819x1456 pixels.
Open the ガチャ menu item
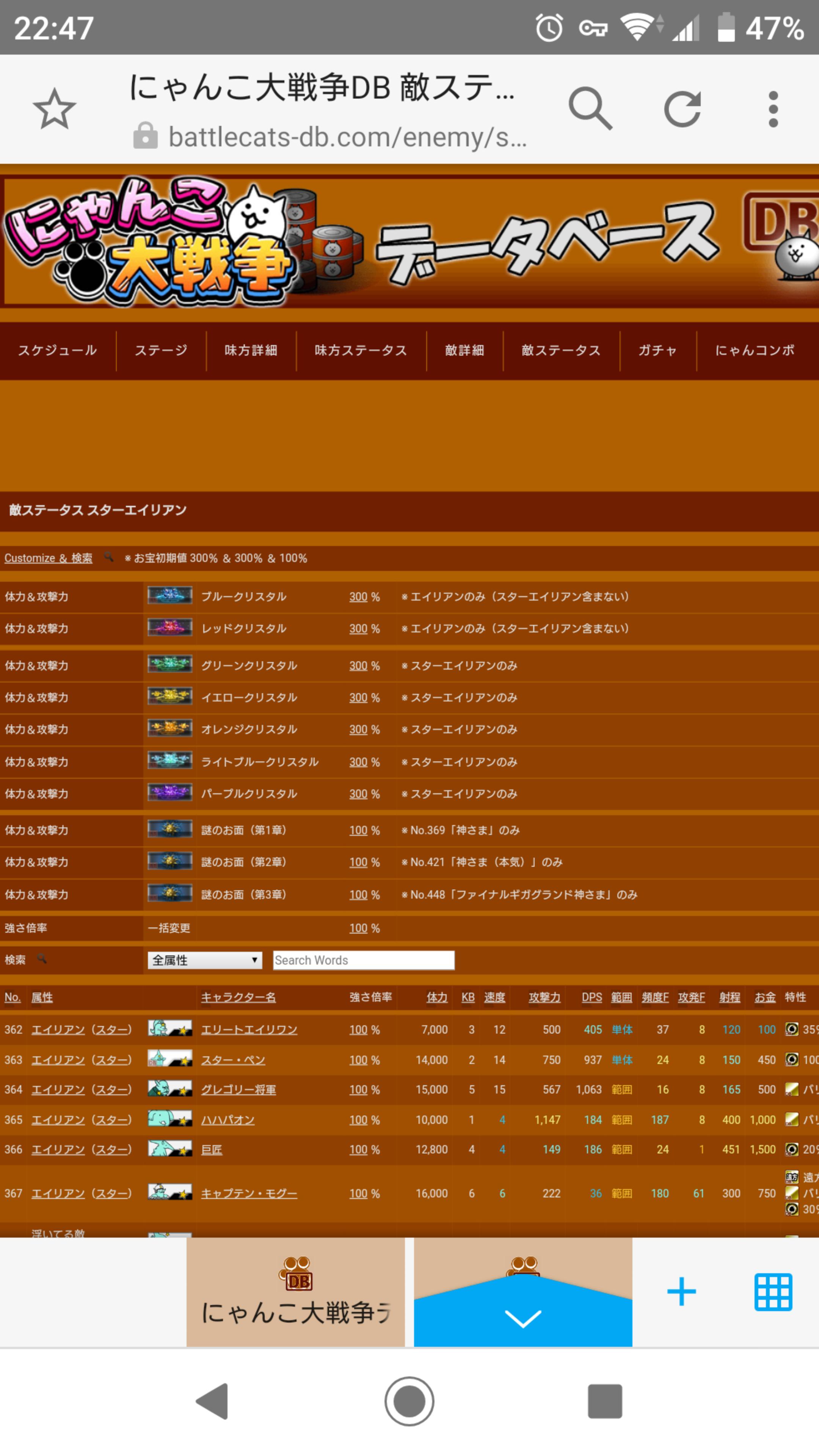[x=657, y=350]
